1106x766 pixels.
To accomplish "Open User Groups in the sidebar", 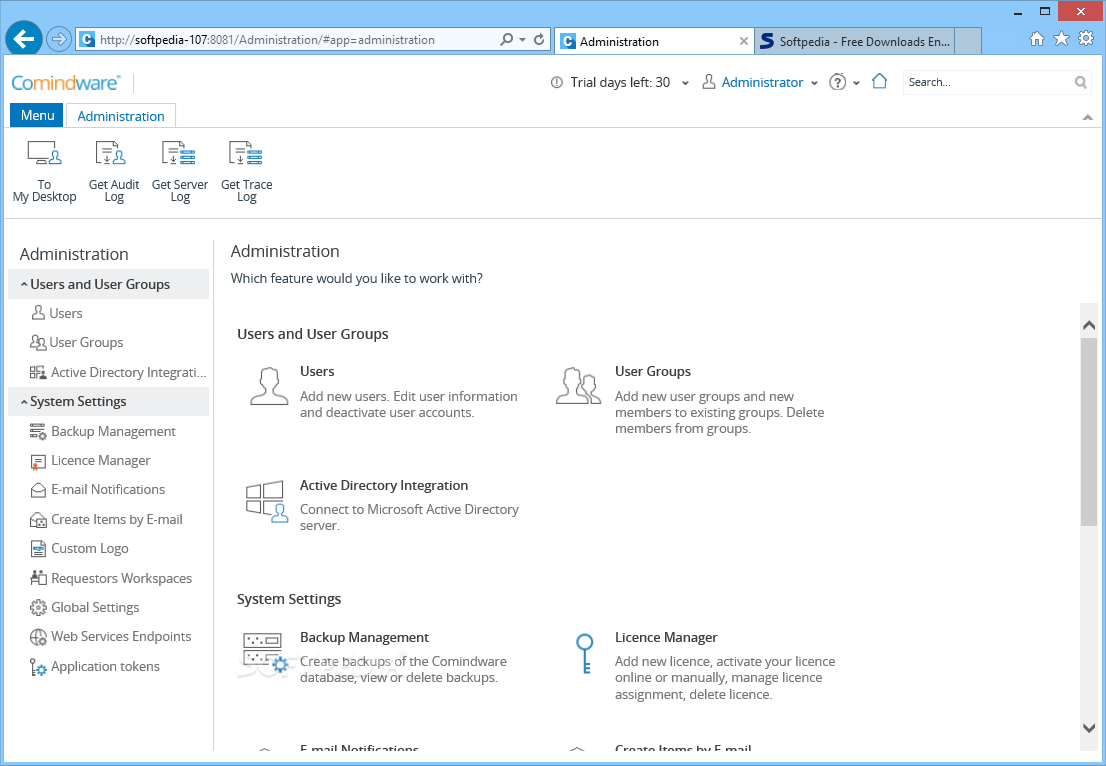I will point(77,342).
